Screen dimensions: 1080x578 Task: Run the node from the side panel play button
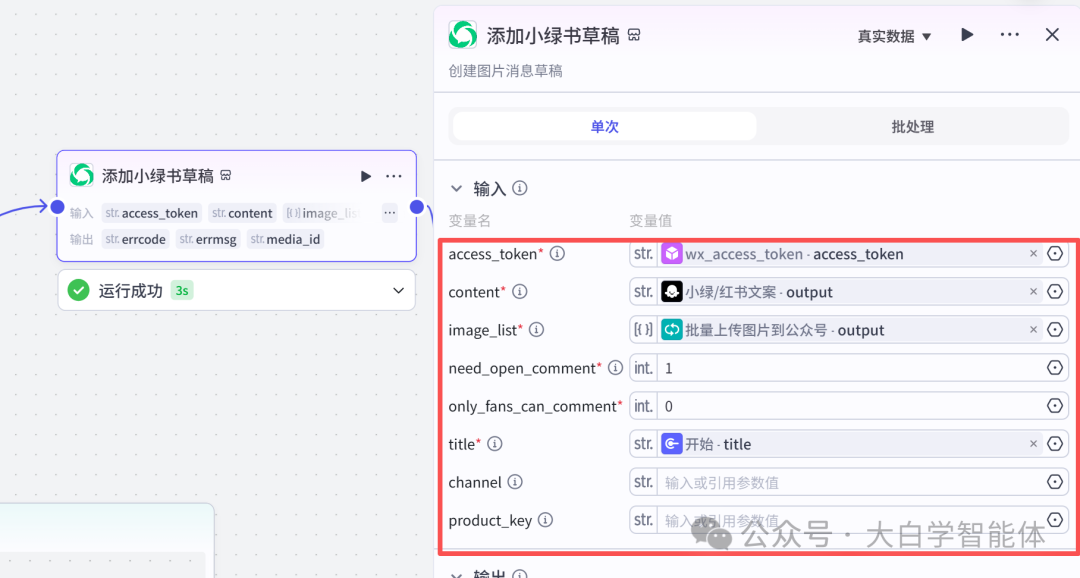[x=967, y=34]
